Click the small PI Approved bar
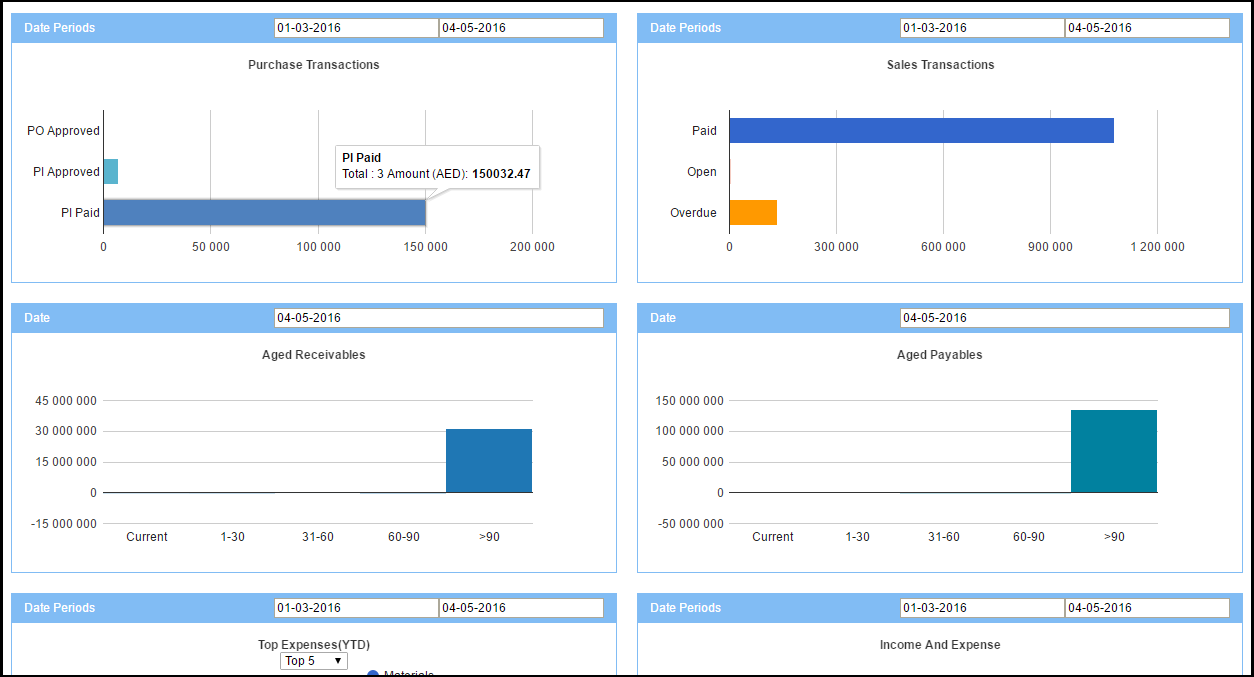This screenshot has width=1254, height=677. (x=110, y=172)
